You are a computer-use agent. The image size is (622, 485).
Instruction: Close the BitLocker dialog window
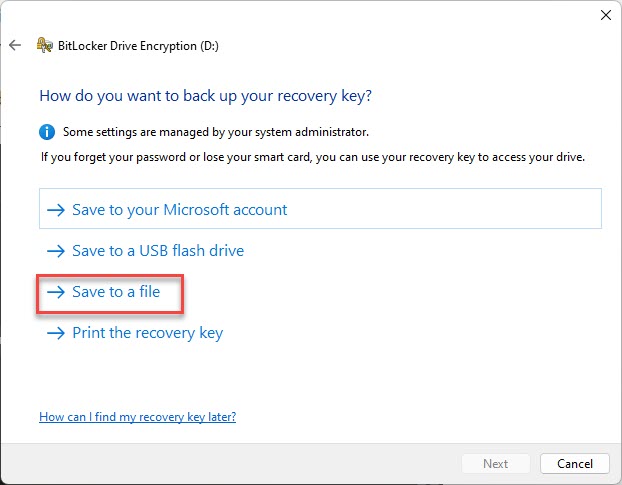(x=606, y=15)
